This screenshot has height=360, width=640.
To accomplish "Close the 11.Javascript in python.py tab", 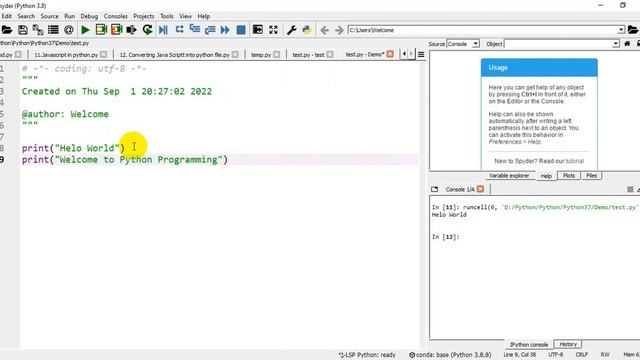I will coord(104,54).
